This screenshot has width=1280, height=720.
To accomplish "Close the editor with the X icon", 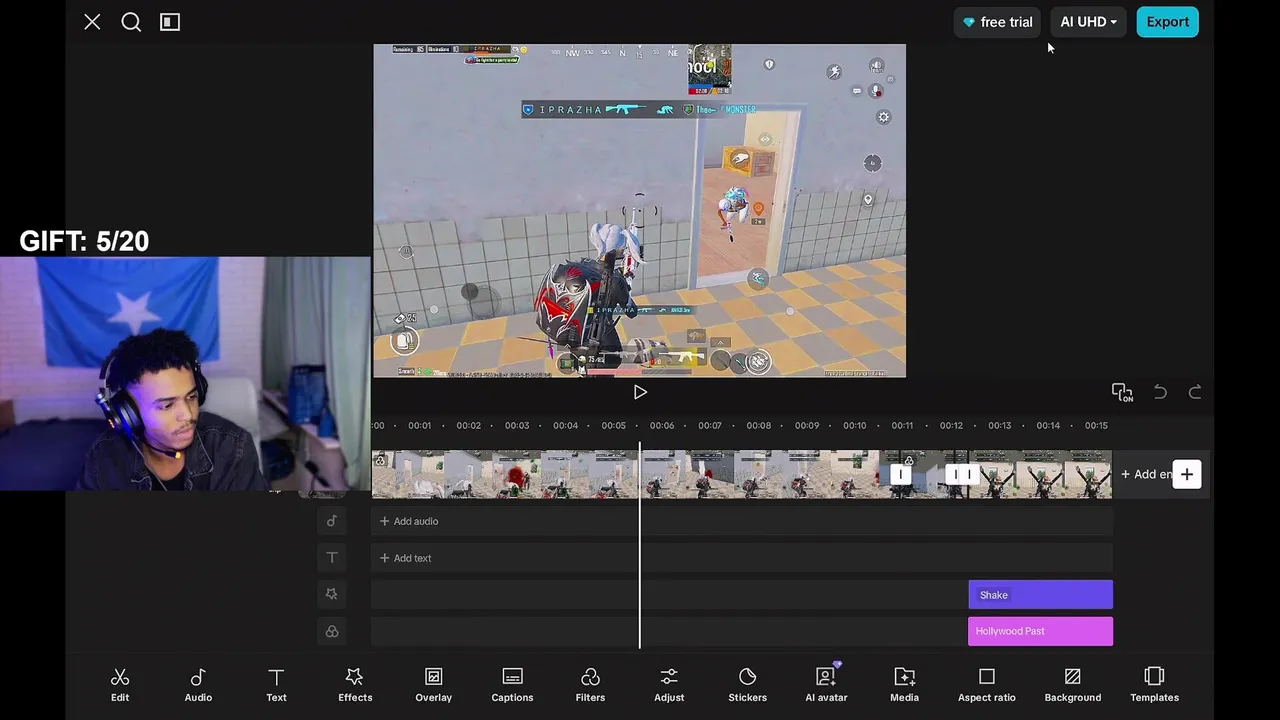I will [92, 21].
